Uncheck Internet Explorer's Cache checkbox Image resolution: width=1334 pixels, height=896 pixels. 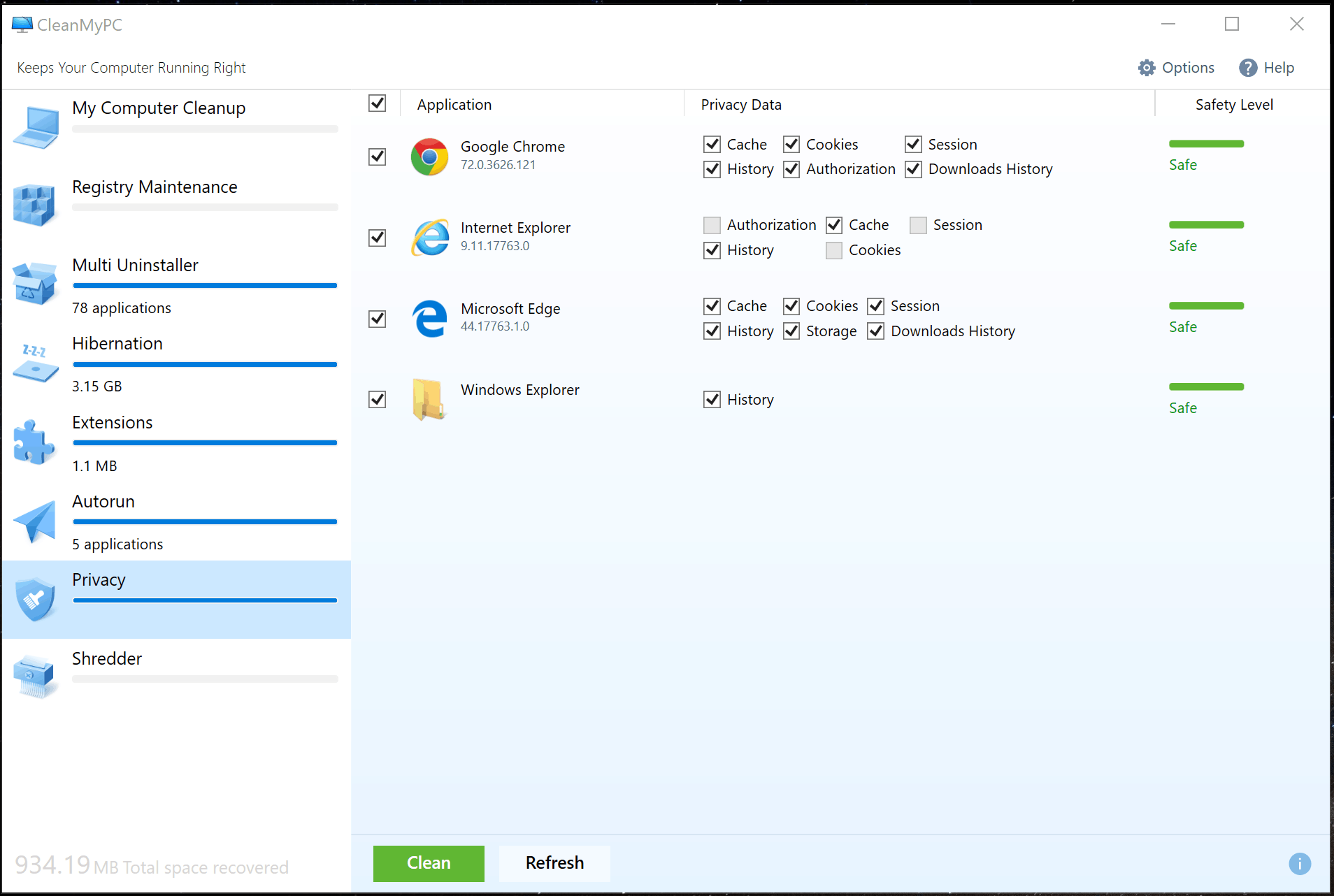834,225
